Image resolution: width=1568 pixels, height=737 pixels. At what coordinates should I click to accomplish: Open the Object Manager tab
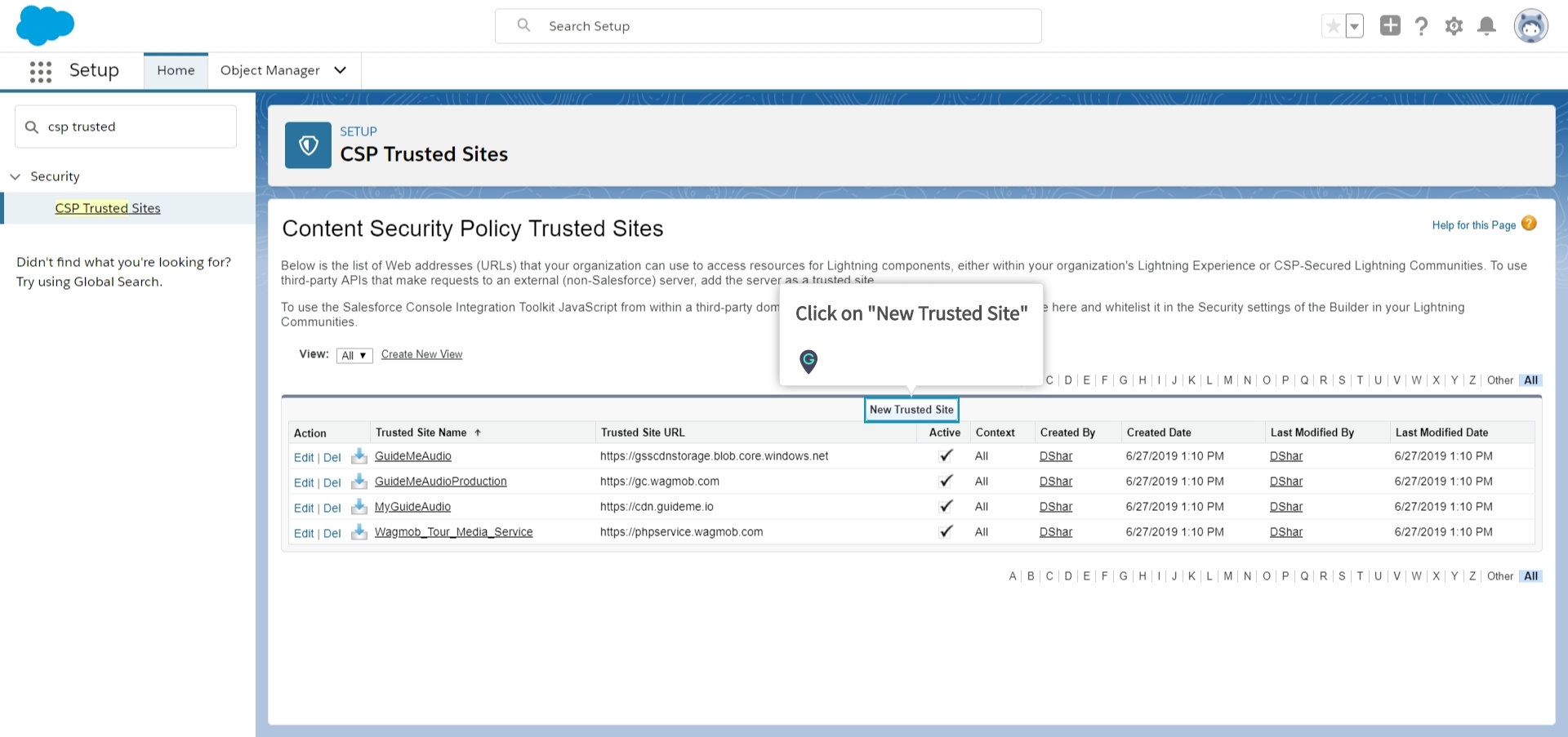tap(269, 70)
